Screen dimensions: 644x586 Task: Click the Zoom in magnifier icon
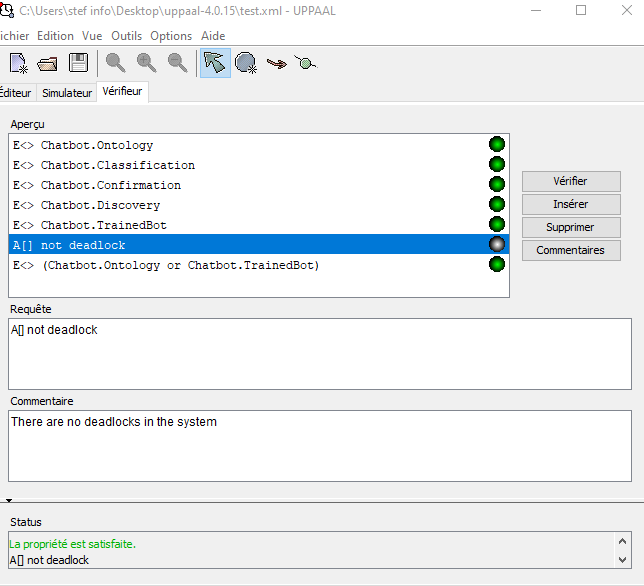click(x=146, y=63)
